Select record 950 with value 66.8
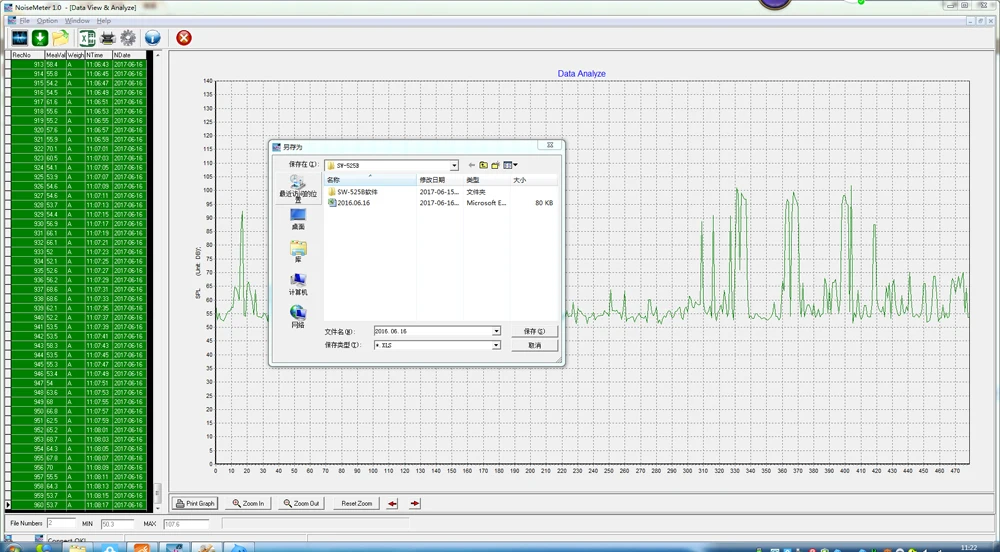 coord(79,411)
